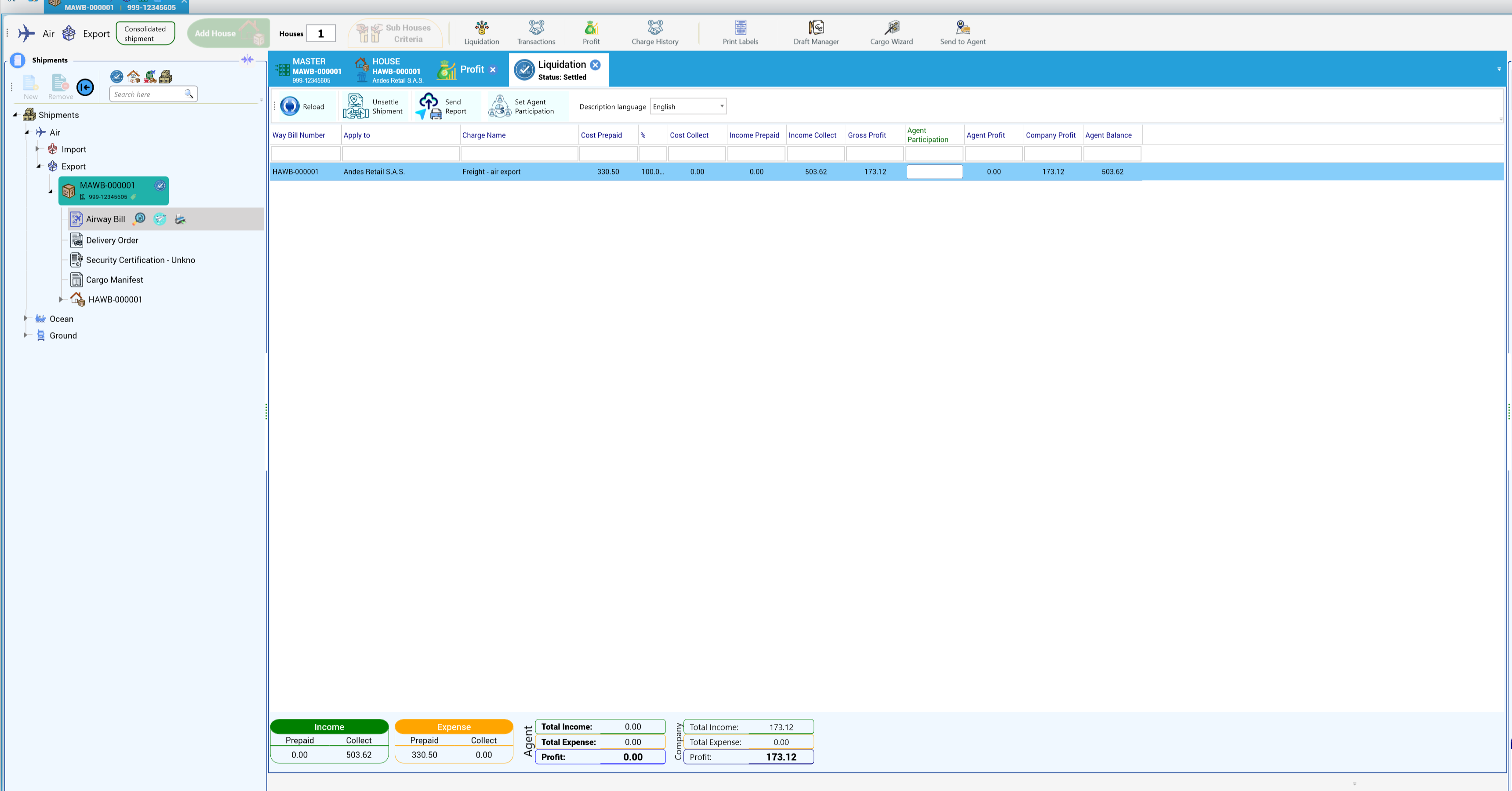Click the Sub Houses Criteria button
This screenshot has width=1512, height=791.
coord(395,33)
